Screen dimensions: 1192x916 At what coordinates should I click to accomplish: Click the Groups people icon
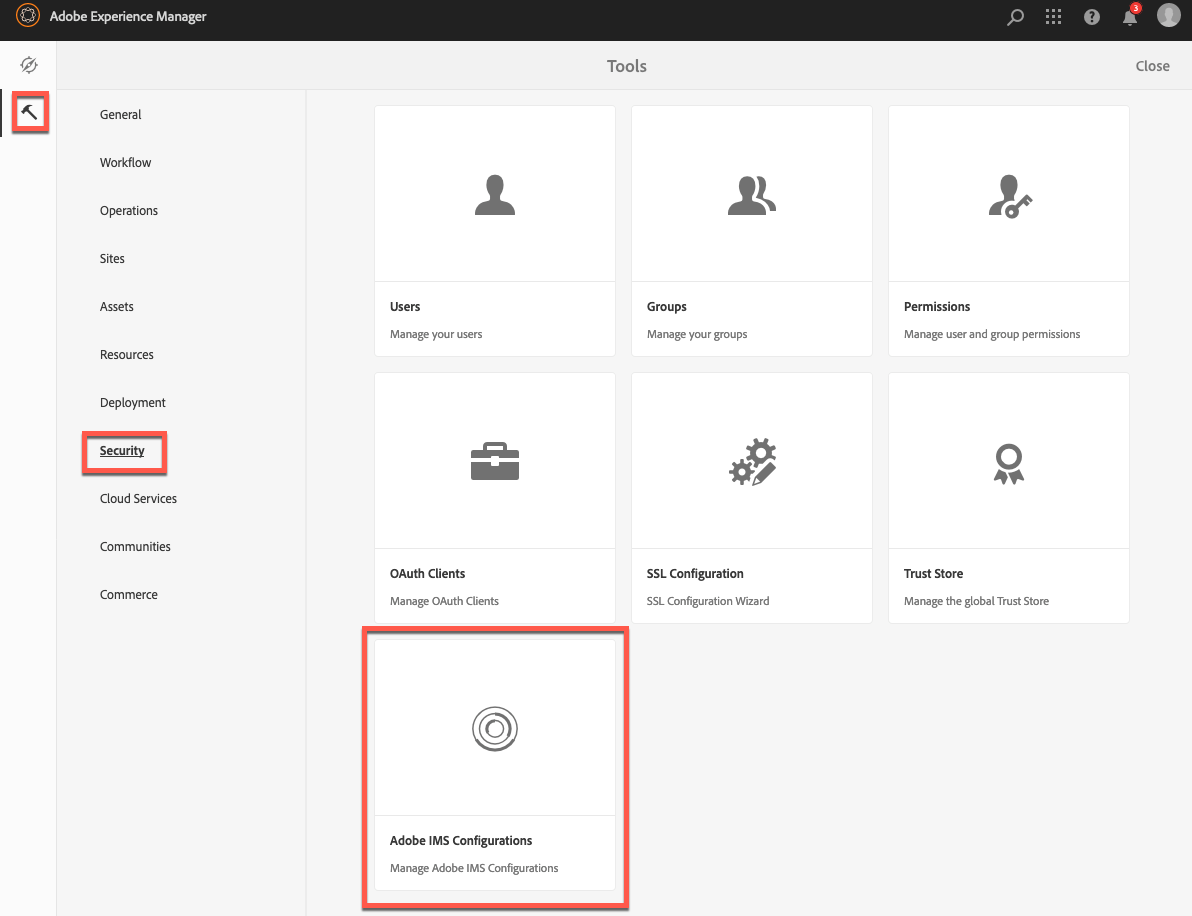click(x=752, y=195)
